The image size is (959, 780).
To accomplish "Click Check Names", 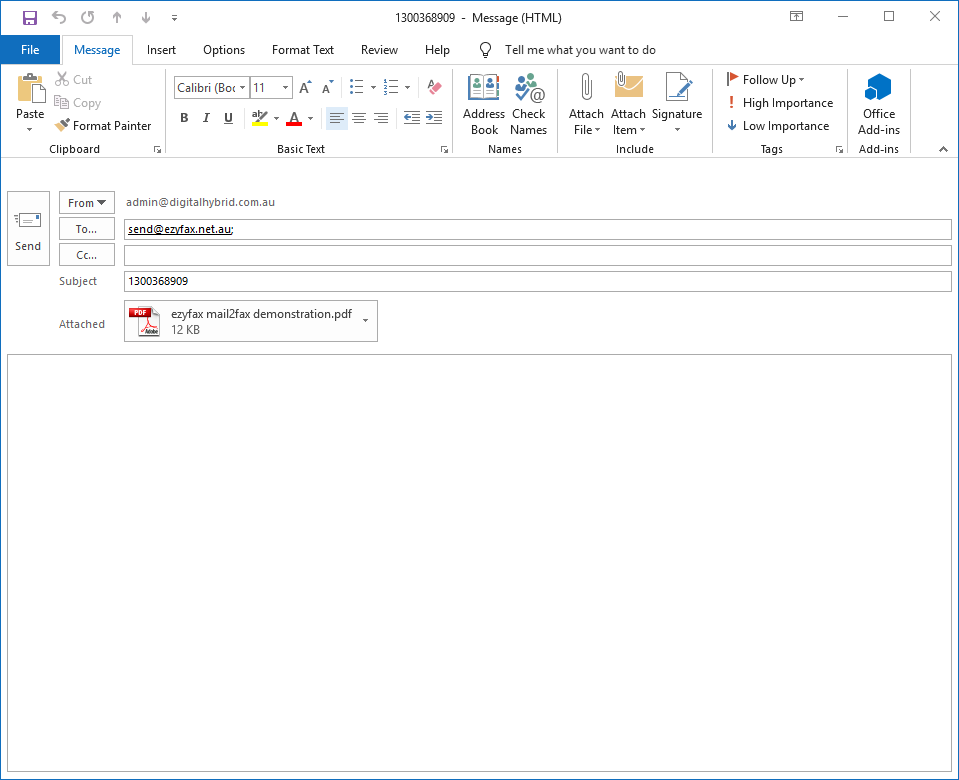I will (x=528, y=104).
